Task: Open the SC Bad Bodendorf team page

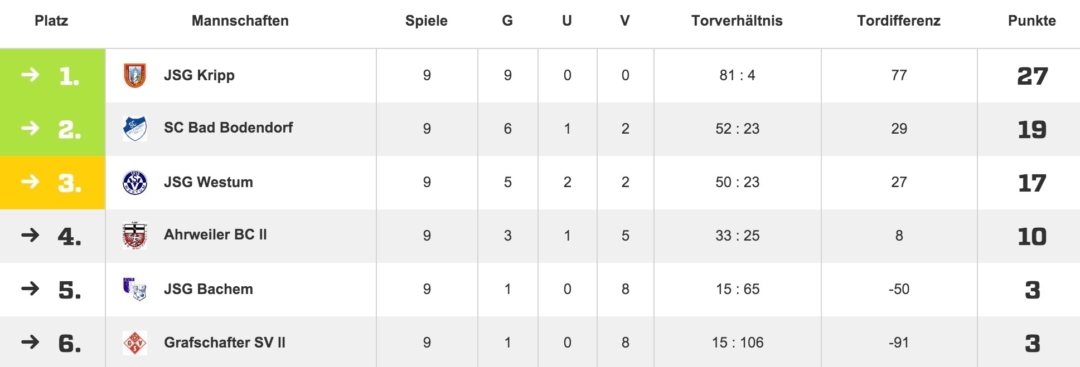Action: [x=228, y=128]
